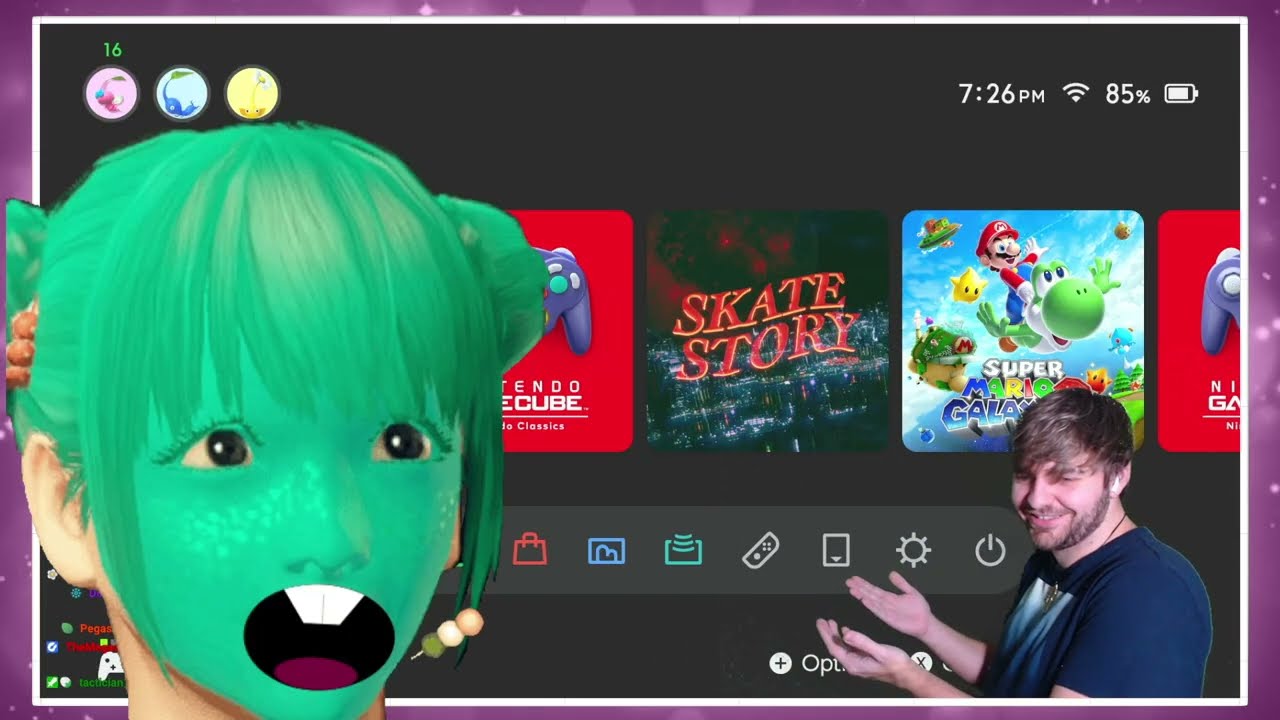Viewport: 1280px width, 720px height.
Task: Check the Wi-Fi signal icon
Action: tap(1076, 94)
